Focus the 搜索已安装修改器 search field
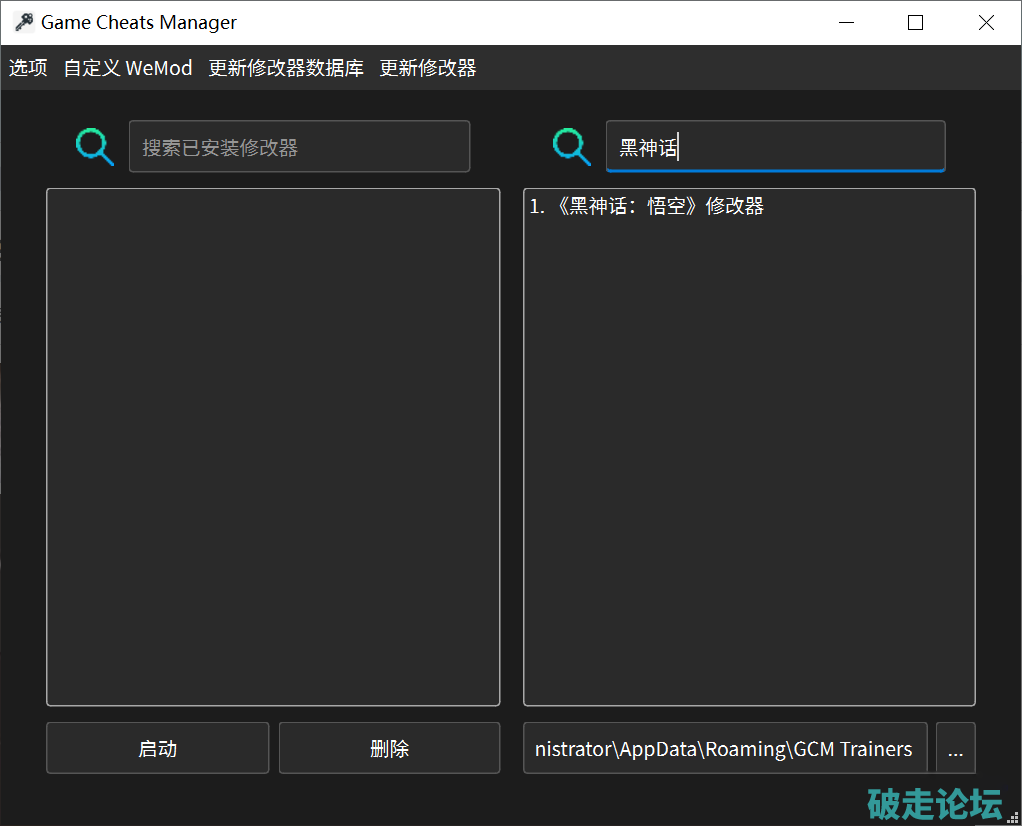This screenshot has width=1022, height=826. coord(299,147)
